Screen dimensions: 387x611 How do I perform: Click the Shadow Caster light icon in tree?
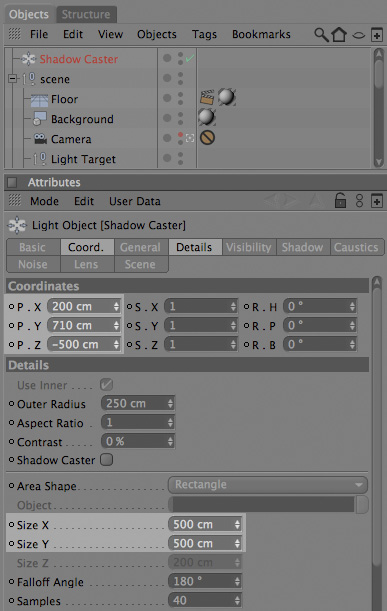[x=28, y=59]
